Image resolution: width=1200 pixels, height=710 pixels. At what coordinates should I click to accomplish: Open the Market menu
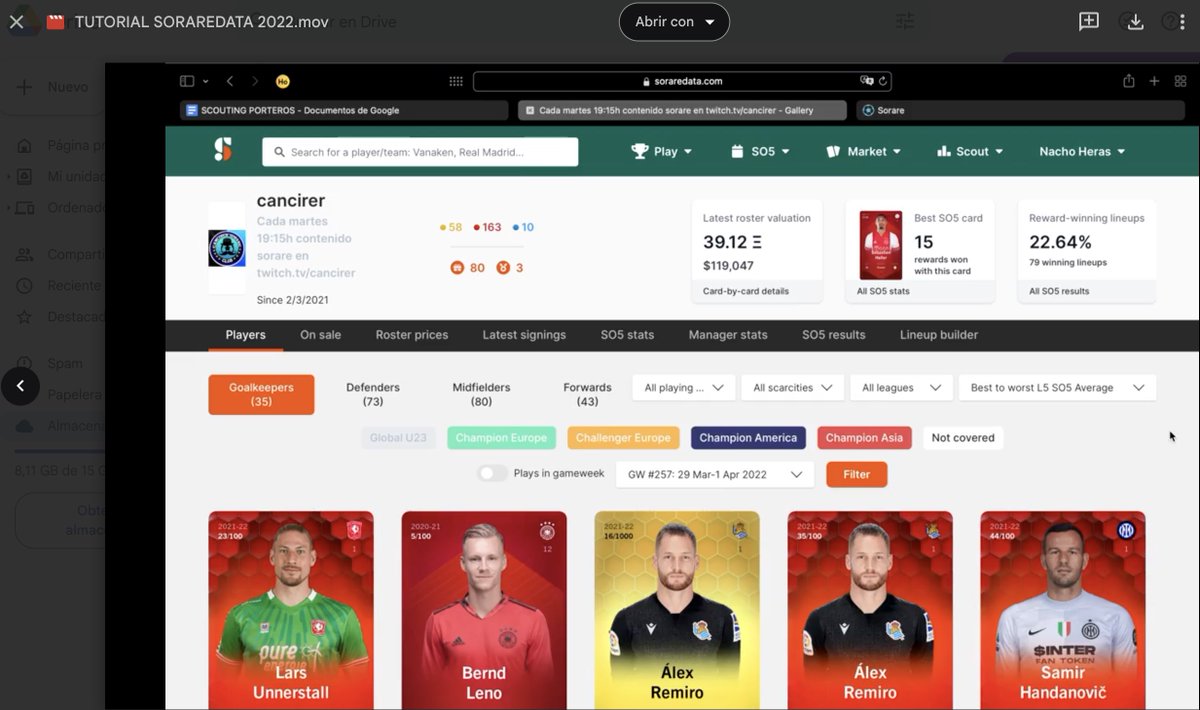[864, 151]
